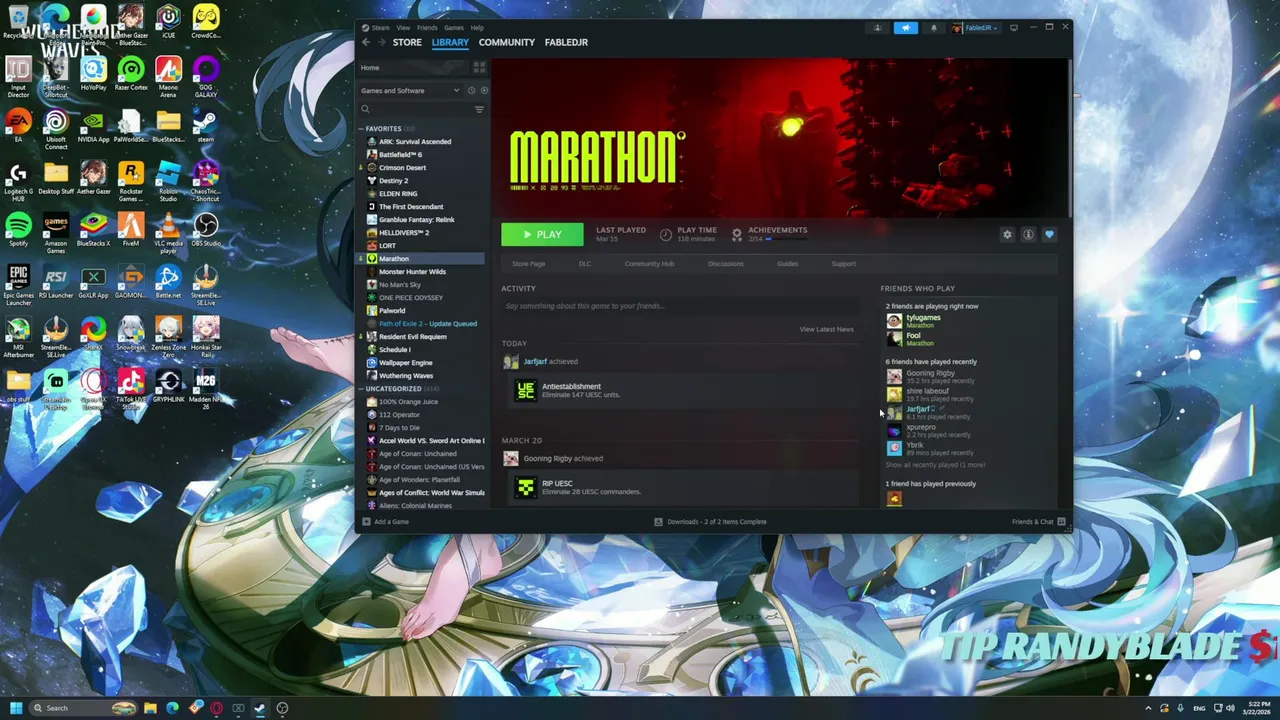Screen dimensions: 1280x720
Task: Open the Store Page link for Marathon
Action: [x=529, y=264]
